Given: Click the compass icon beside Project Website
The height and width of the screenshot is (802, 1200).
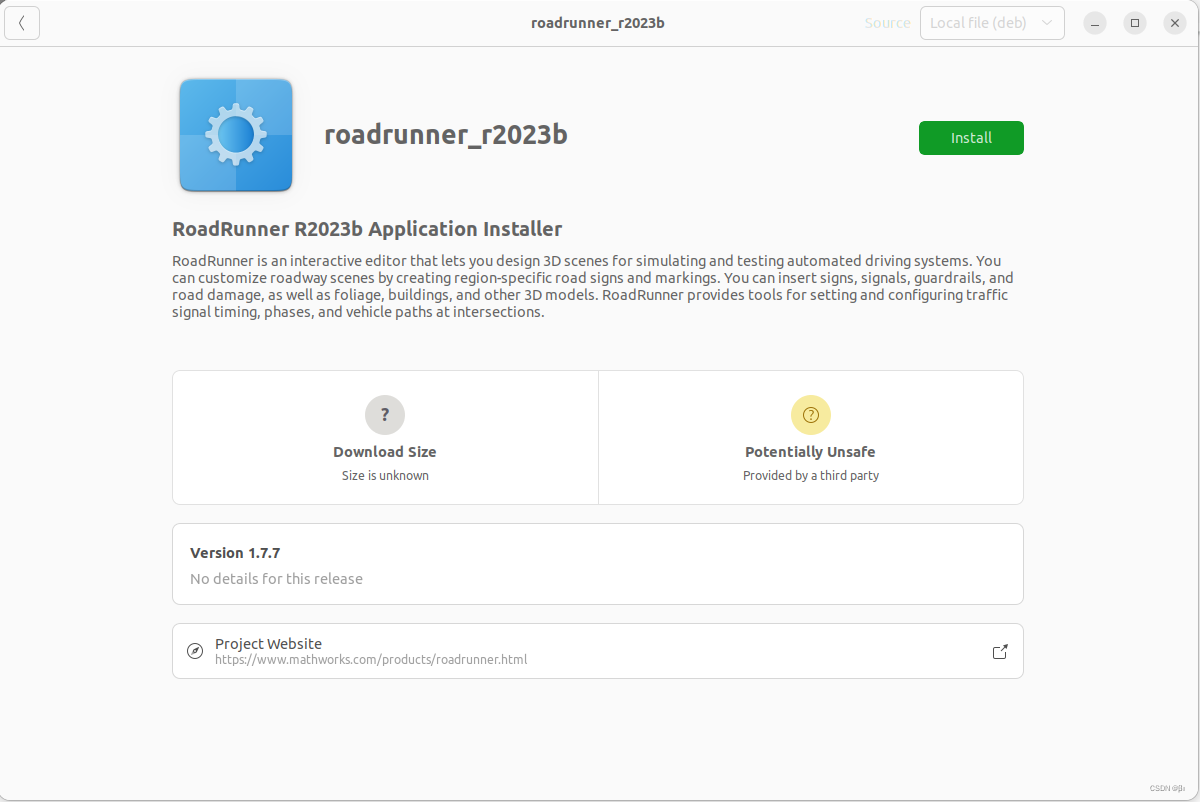Looking at the screenshot, I should click(195, 650).
